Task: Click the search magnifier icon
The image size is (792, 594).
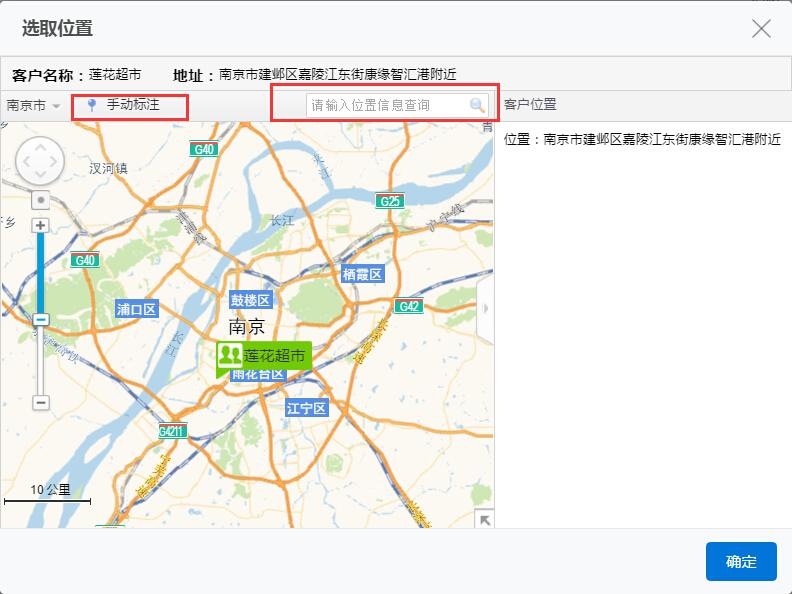Action: point(478,105)
